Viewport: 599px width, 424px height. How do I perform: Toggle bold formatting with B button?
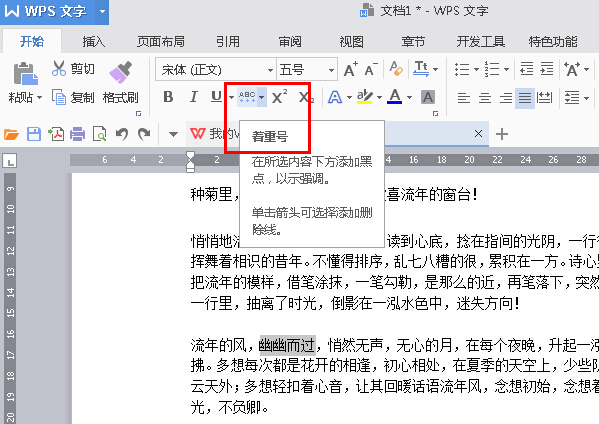pos(168,97)
